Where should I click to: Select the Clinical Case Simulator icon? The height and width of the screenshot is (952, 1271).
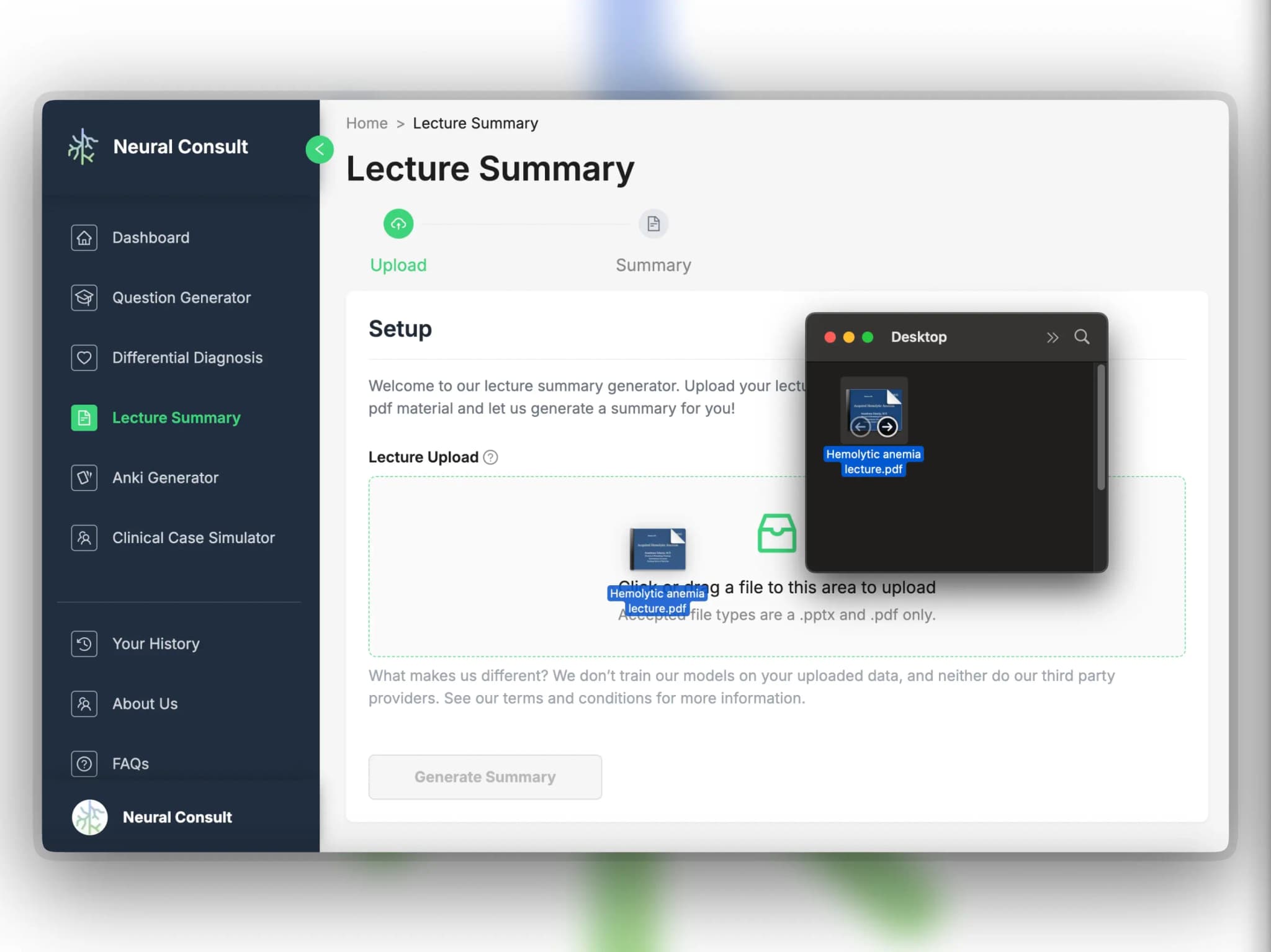tap(84, 538)
